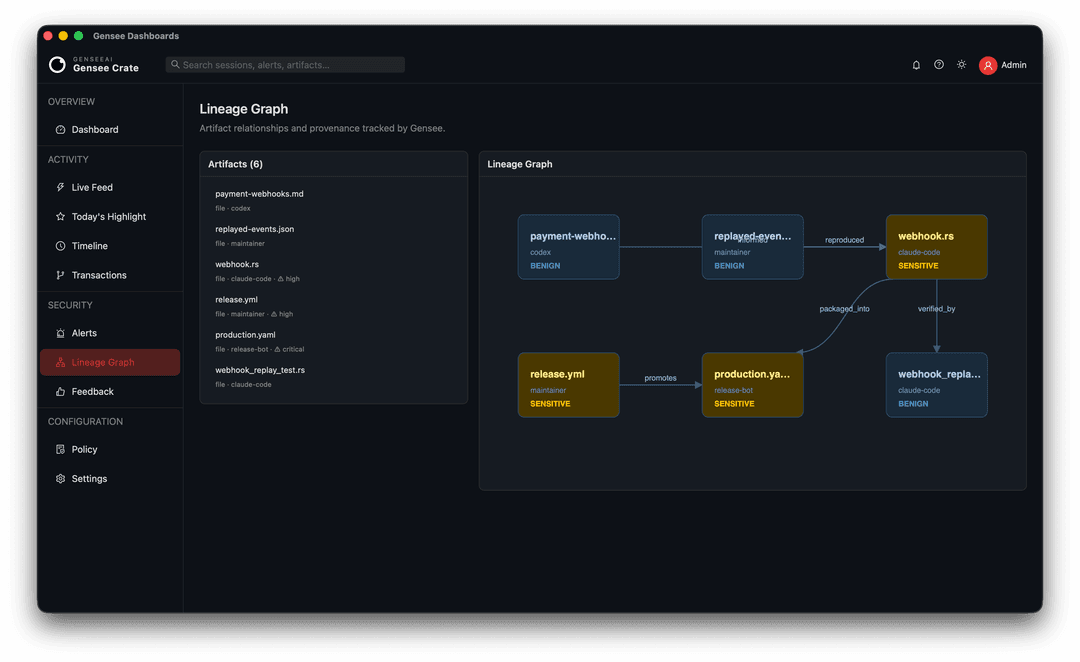Click the 'file · codex' subtitle
This screenshot has height=662, width=1080.
pyautogui.click(x=233, y=208)
